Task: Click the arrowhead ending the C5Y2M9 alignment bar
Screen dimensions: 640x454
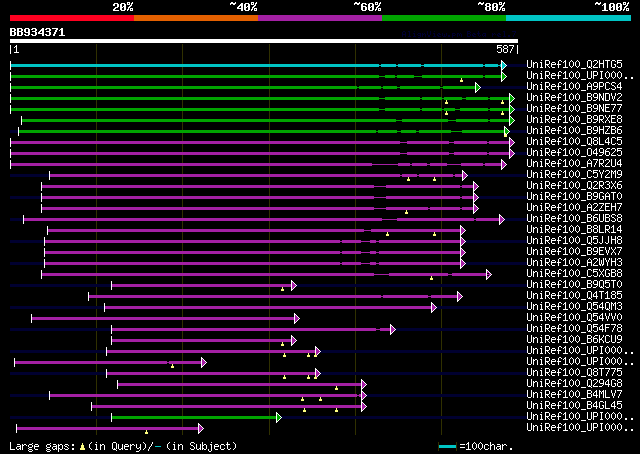Action: (x=465, y=176)
